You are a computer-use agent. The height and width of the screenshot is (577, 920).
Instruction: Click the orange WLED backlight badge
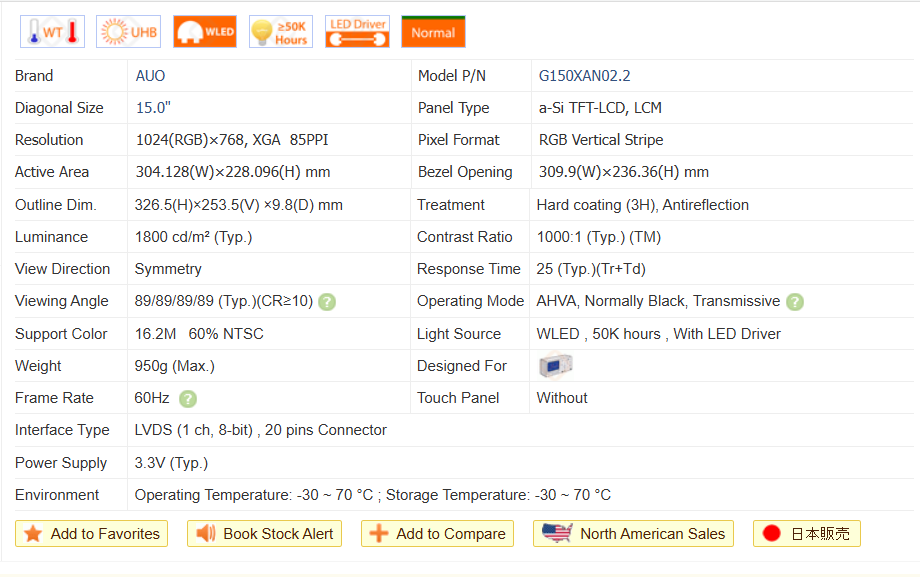[204, 32]
